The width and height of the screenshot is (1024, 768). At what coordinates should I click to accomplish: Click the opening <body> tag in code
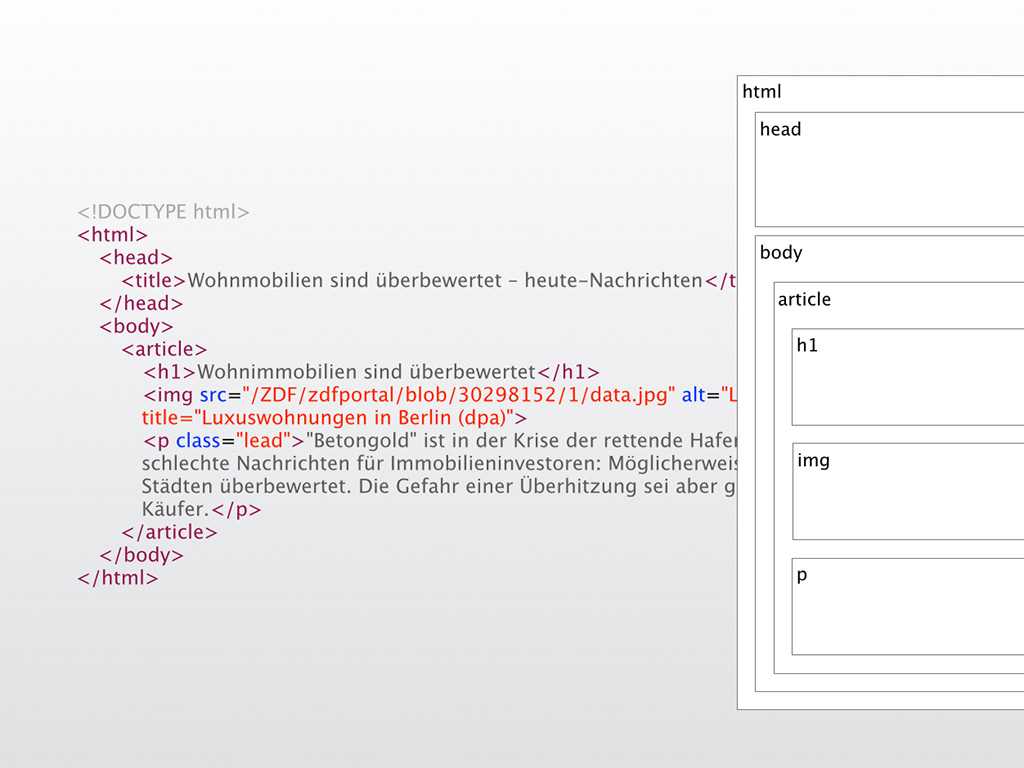pyautogui.click(x=136, y=327)
